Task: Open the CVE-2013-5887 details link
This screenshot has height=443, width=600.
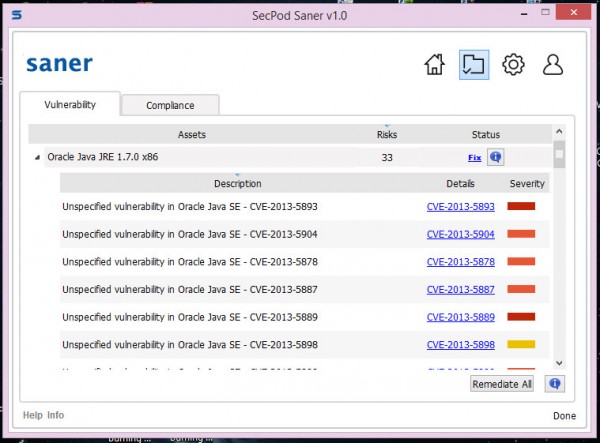Action: point(461,290)
